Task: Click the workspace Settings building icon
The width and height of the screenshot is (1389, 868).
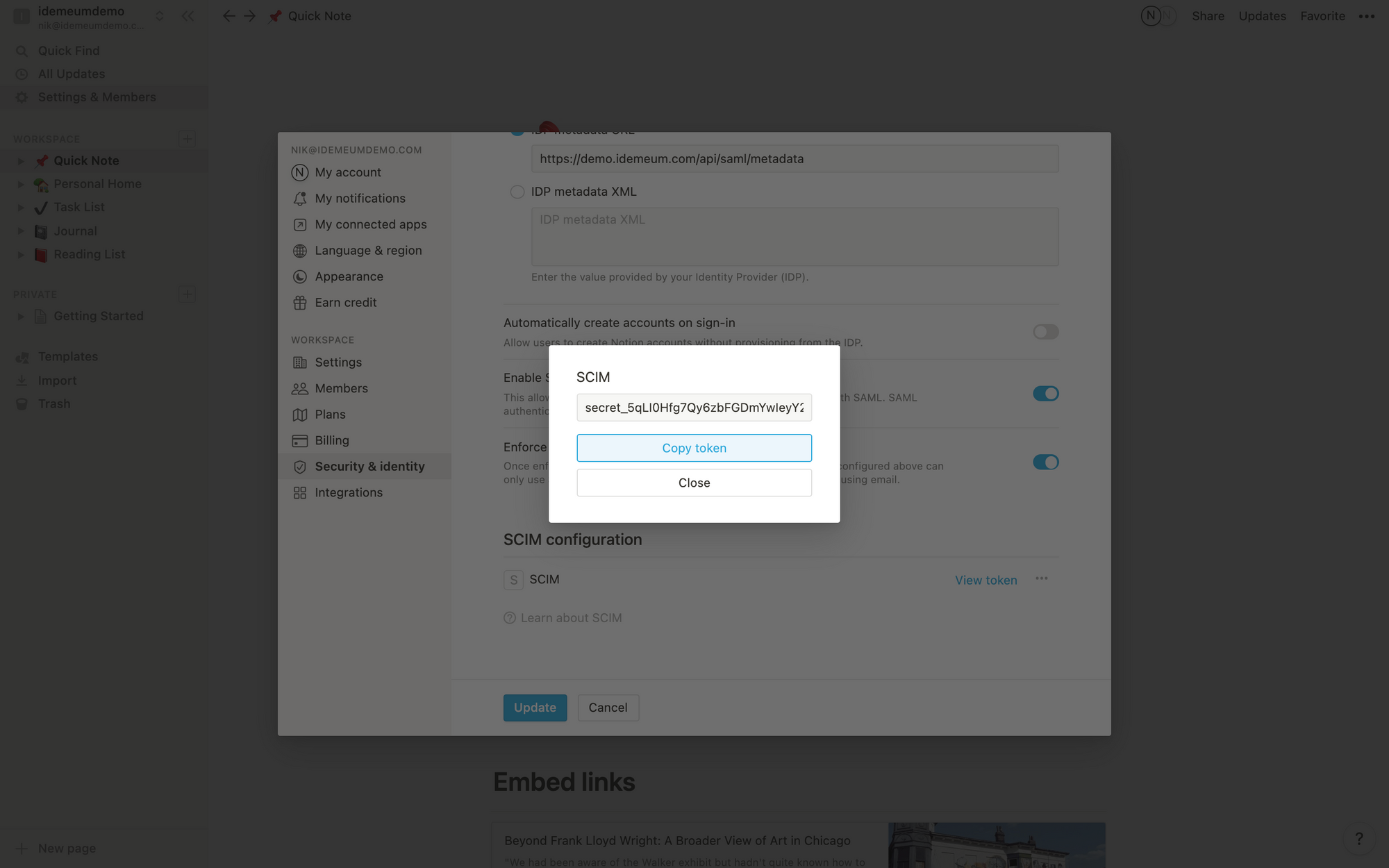Action: 300,362
